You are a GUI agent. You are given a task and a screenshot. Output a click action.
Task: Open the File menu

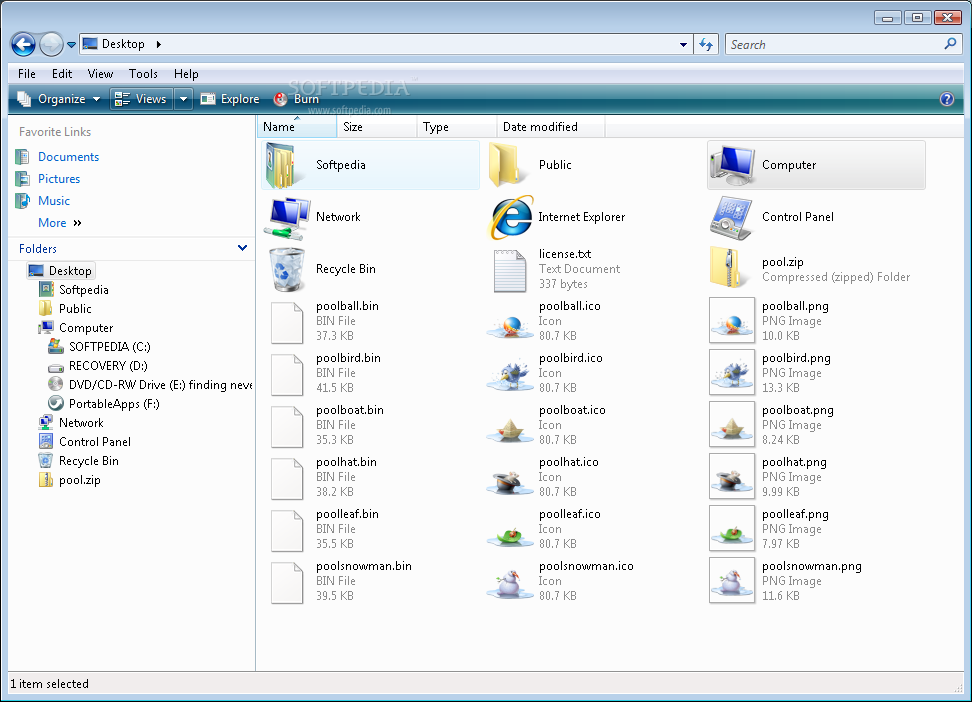(27, 74)
